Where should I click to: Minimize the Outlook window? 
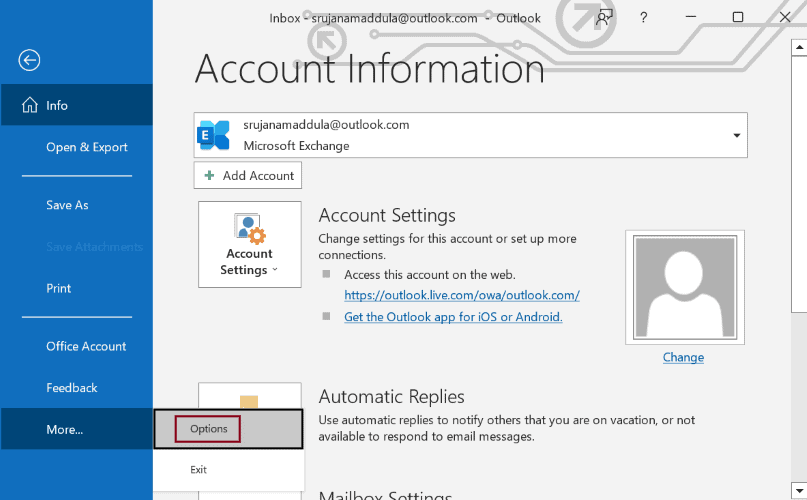[691, 17]
